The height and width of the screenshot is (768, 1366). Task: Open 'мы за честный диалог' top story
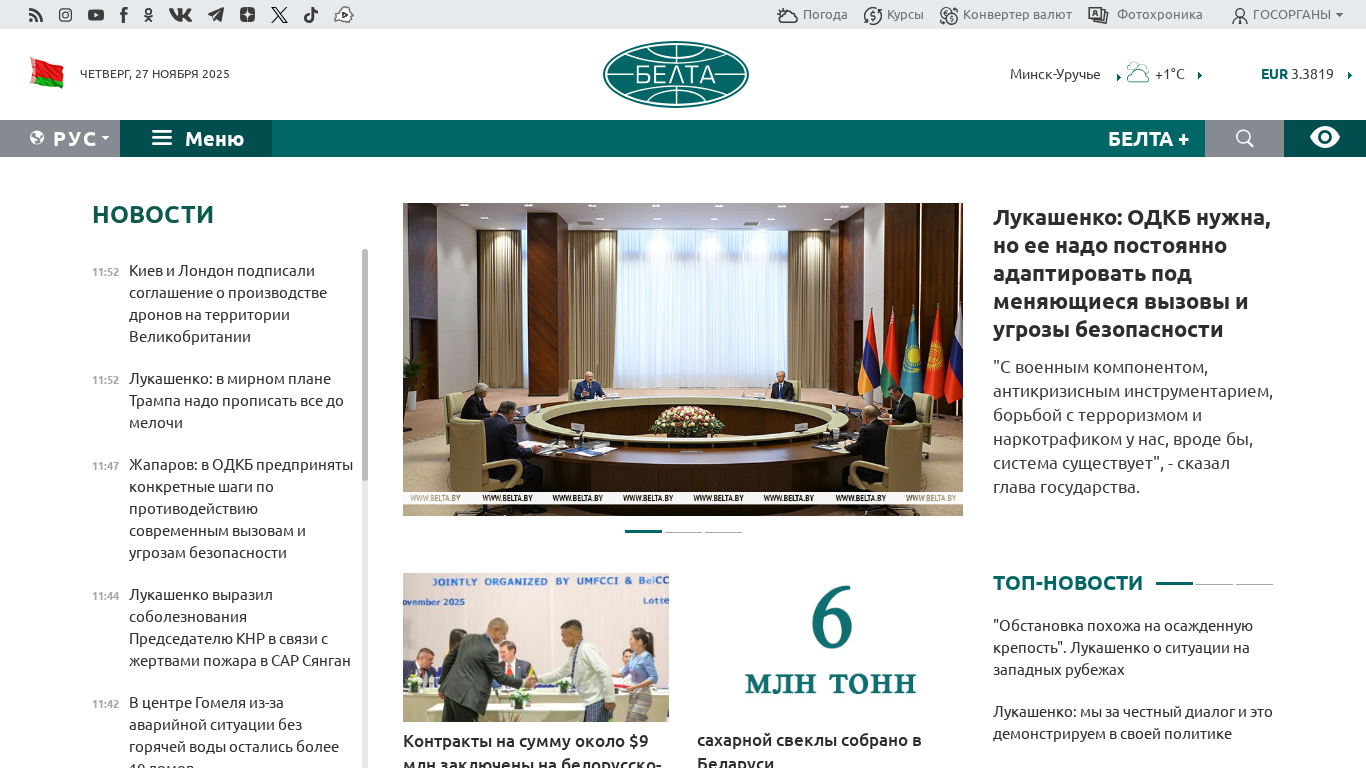pyautogui.click(x=1133, y=723)
